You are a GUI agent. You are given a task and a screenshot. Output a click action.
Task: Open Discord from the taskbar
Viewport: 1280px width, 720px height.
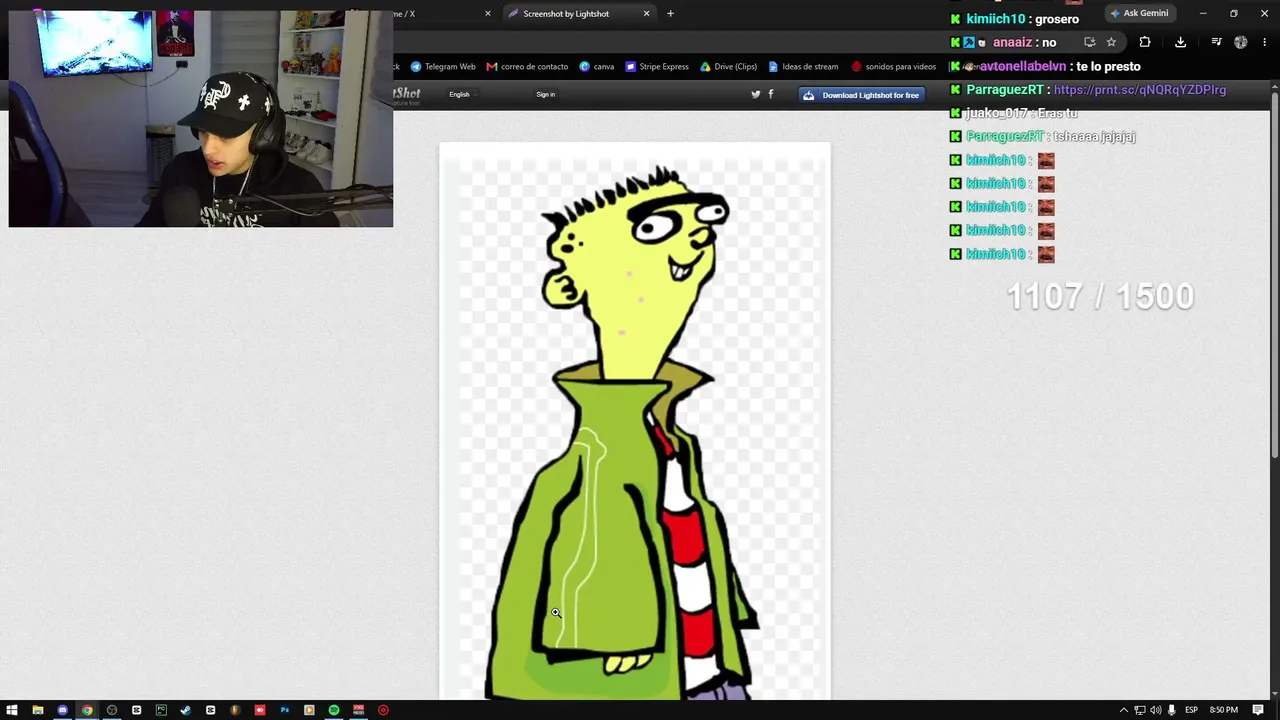coord(62,710)
